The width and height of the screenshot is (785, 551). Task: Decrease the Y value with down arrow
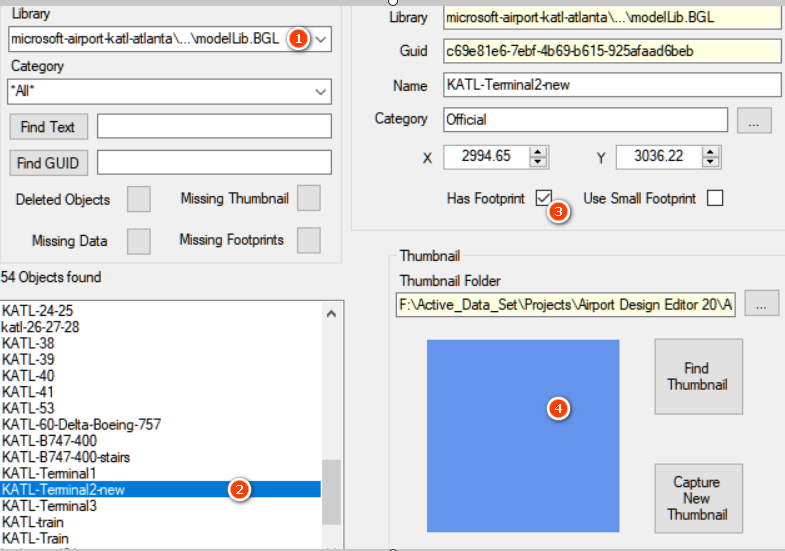[x=710, y=162]
